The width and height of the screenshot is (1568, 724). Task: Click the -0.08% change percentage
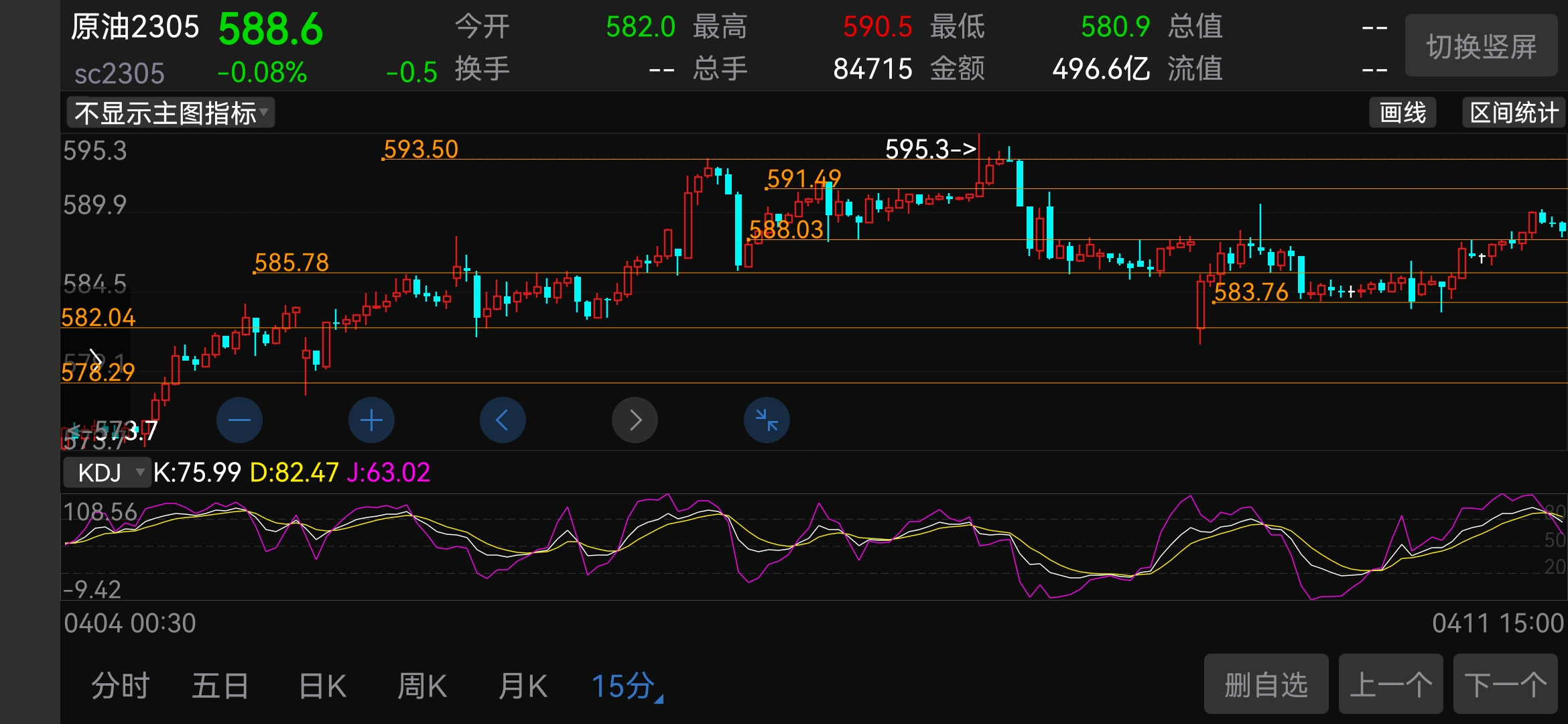pos(262,72)
